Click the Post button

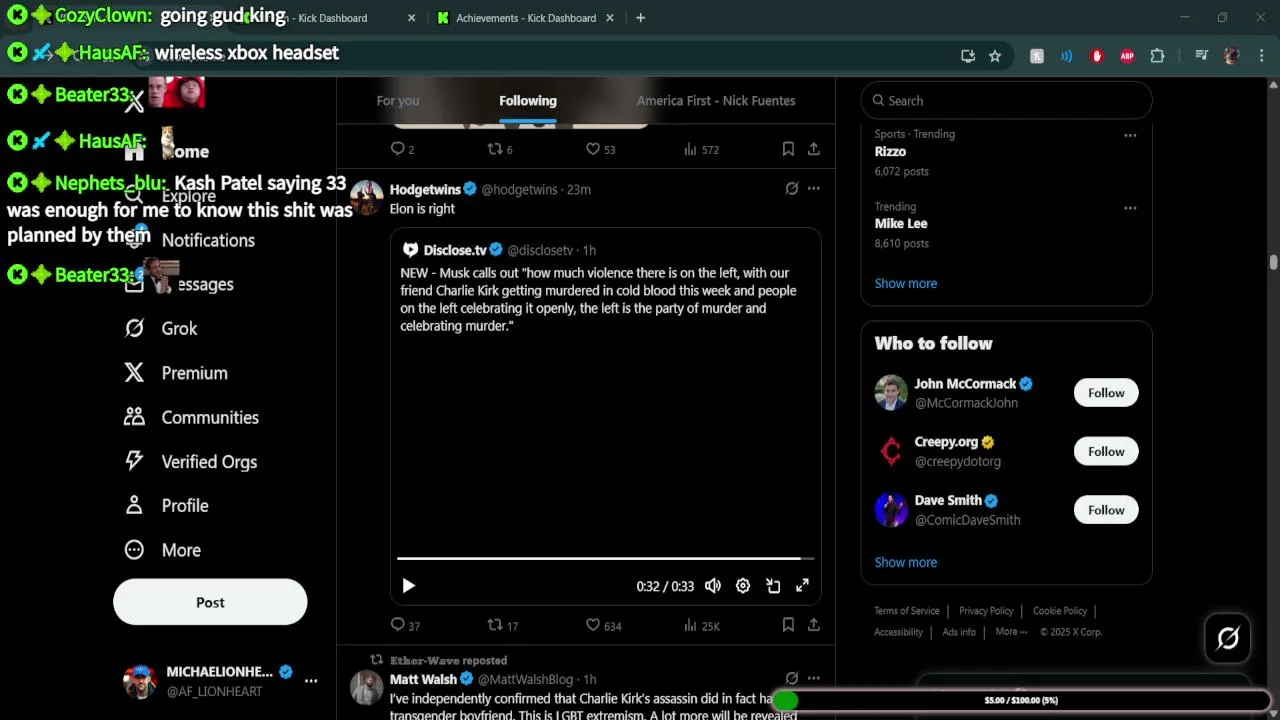(210, 602)
